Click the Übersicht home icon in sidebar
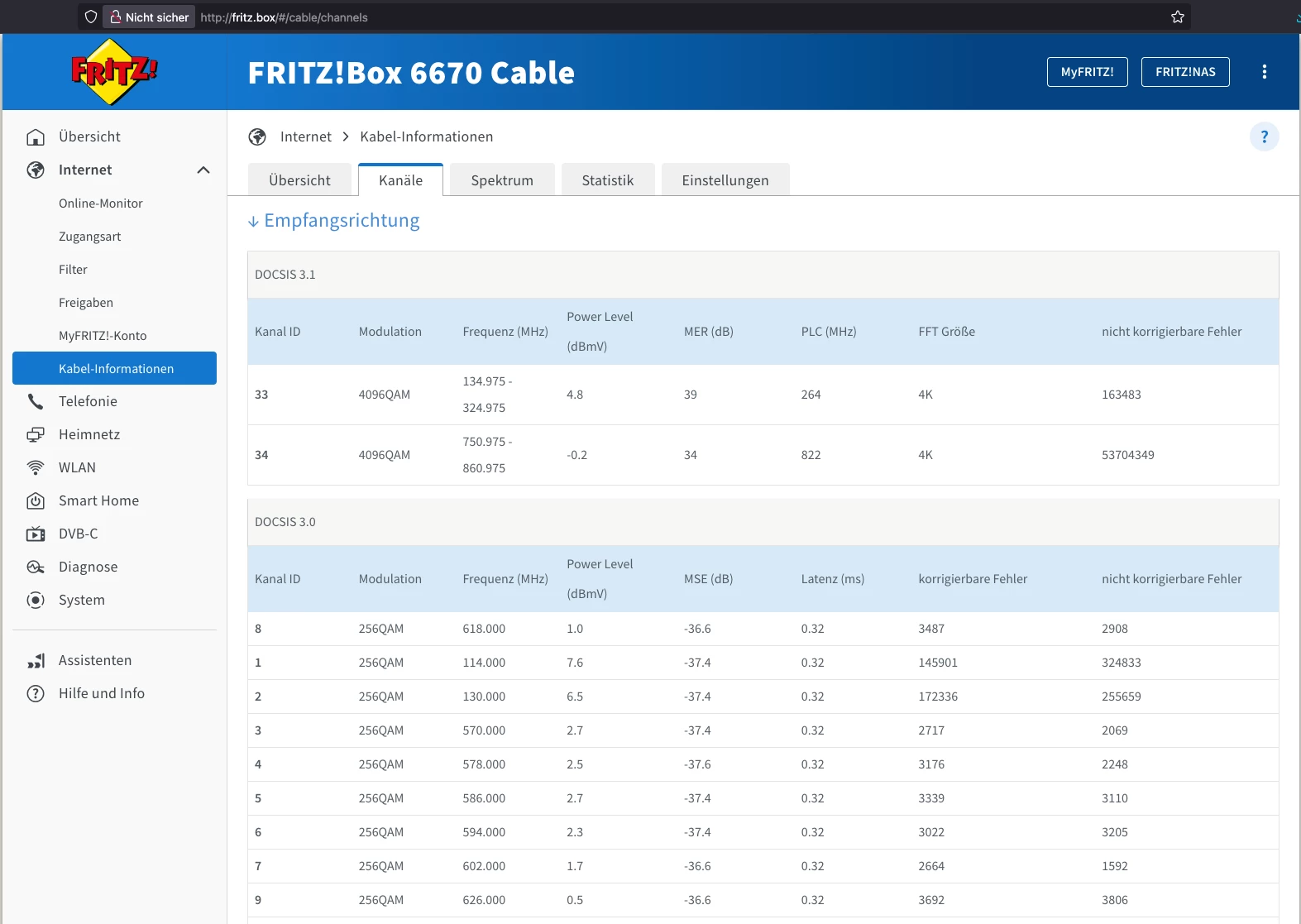Image resolution: width=1301 pixels, height=924 pixels. (36, 136)
